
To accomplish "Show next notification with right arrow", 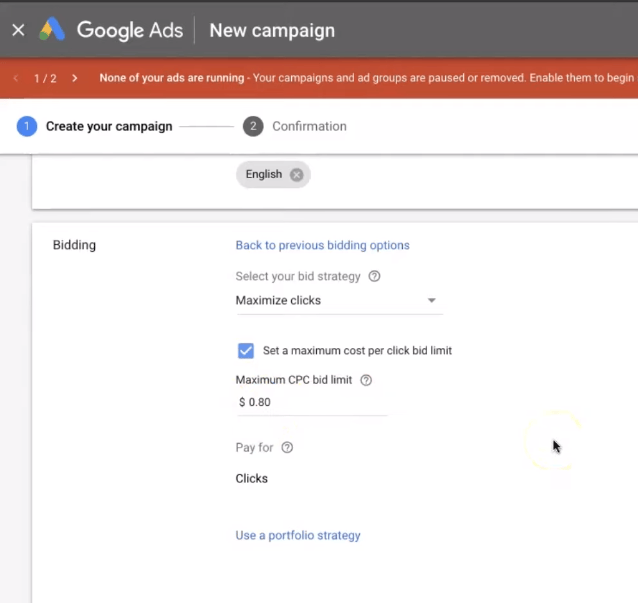I will pos(74,78).
